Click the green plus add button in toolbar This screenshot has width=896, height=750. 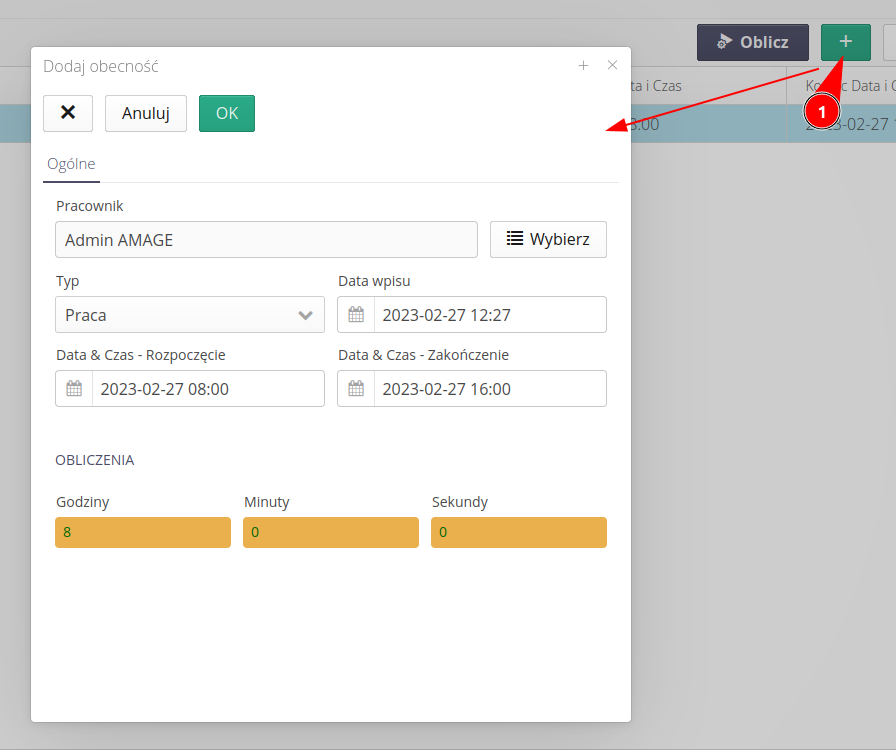(x=845, y=42)
